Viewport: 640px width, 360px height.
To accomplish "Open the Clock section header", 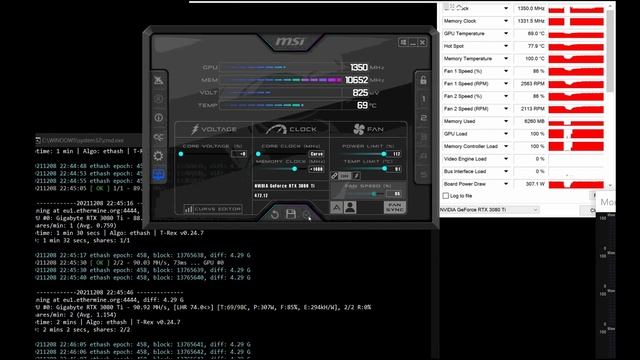I will tap(291, 129).
